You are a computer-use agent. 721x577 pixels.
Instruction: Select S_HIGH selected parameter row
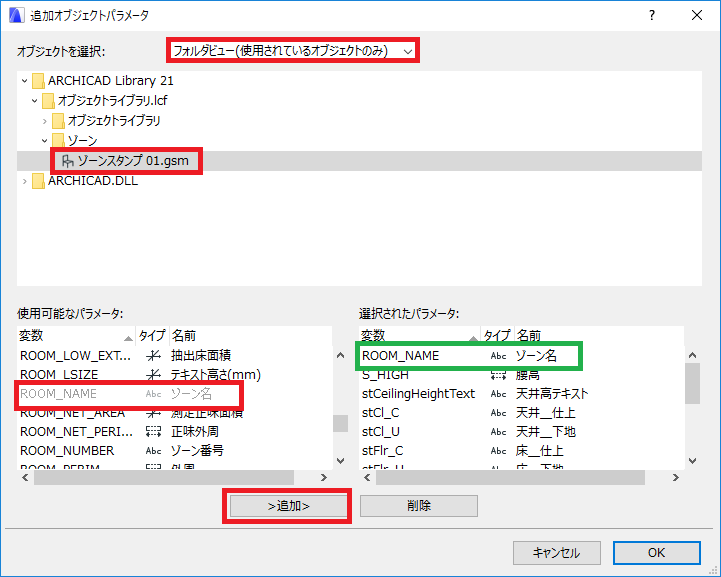521,375
